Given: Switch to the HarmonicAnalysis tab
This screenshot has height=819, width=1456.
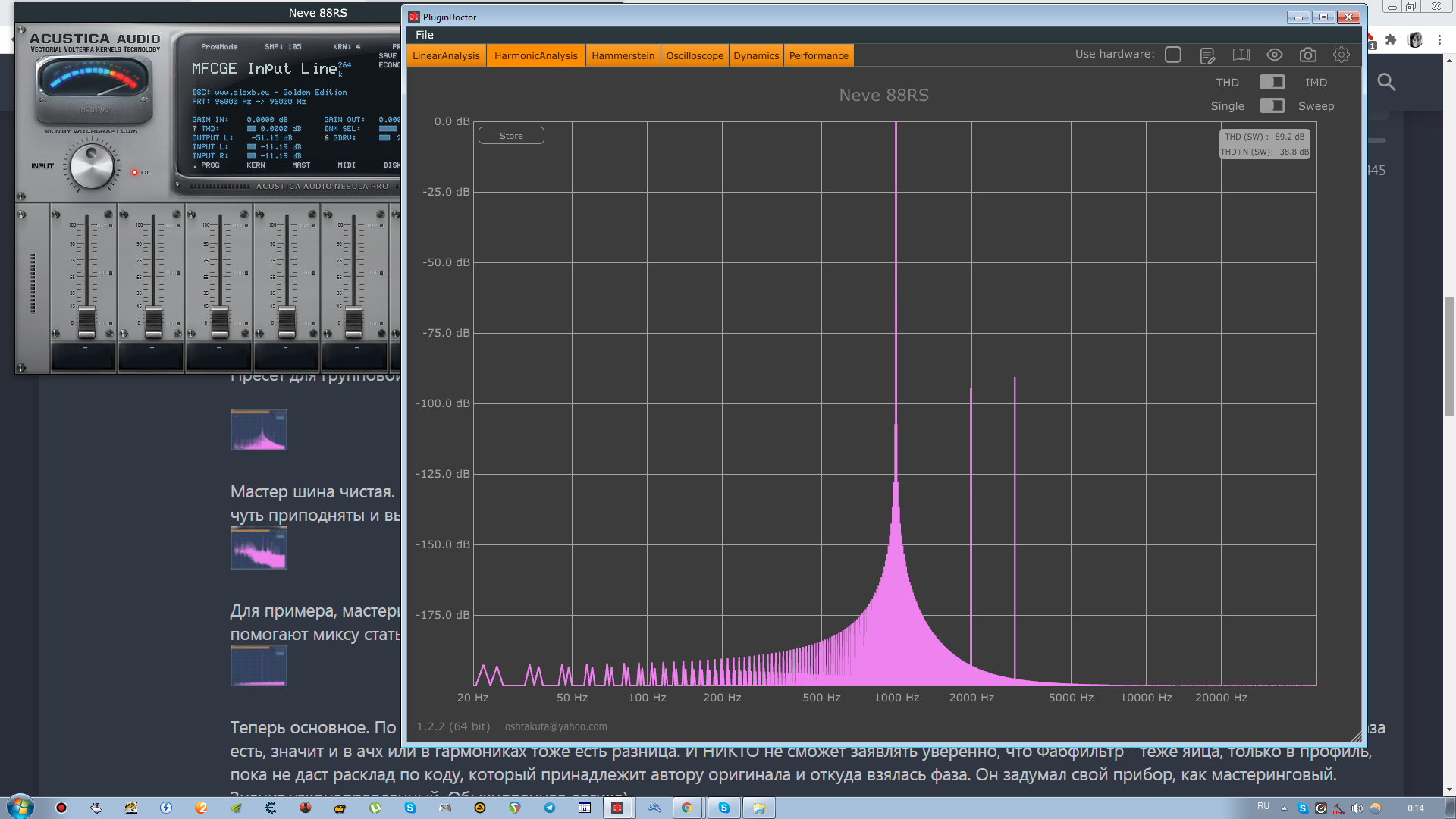Looking at the screenshot, I should 535,55.
